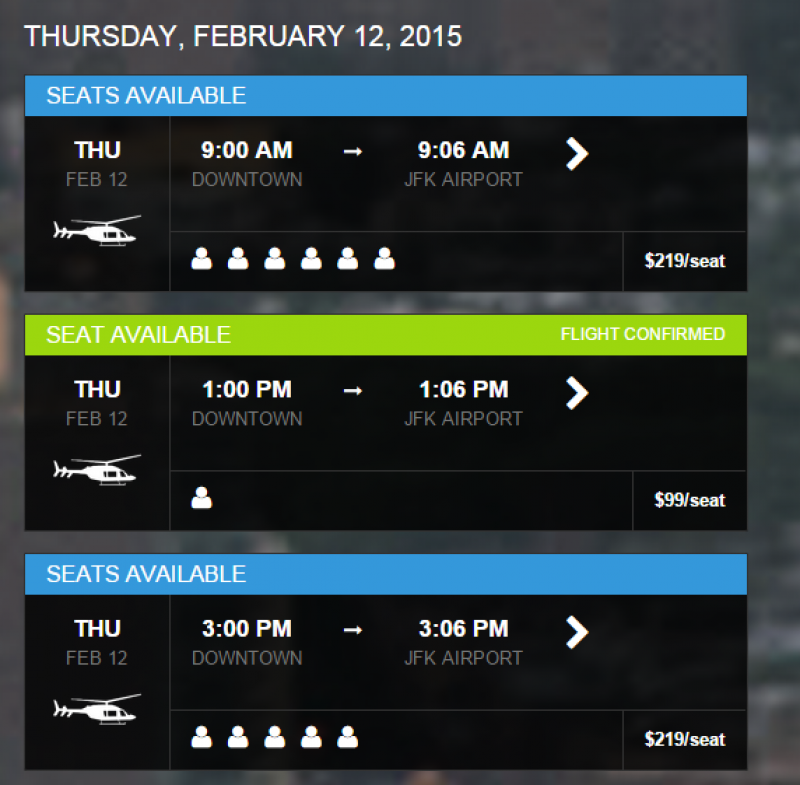Click helicopter icon on 9:00 AM flight

pyautogui.click(x=97, y=231)
